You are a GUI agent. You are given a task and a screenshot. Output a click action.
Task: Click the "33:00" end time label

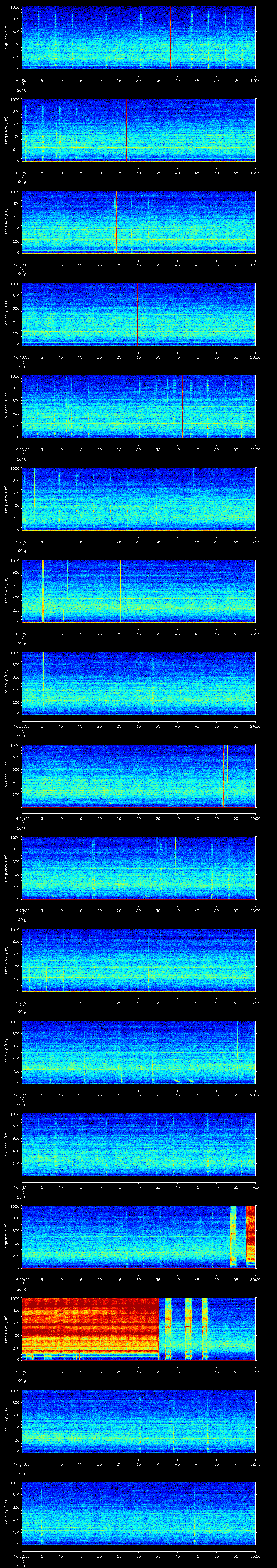(255, 1556)
